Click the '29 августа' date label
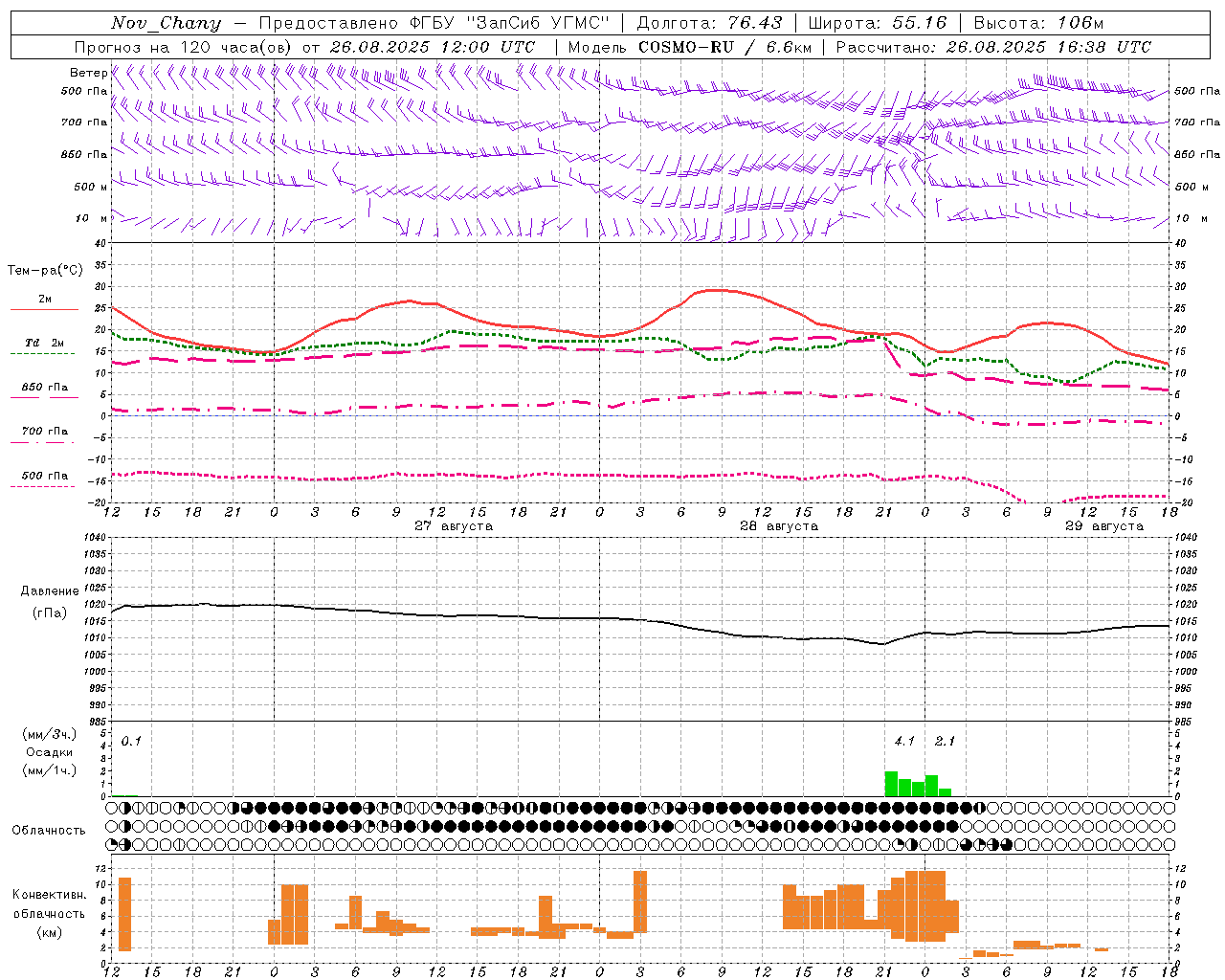Viewport: 1225px width, 980px height. (1104, 526)
